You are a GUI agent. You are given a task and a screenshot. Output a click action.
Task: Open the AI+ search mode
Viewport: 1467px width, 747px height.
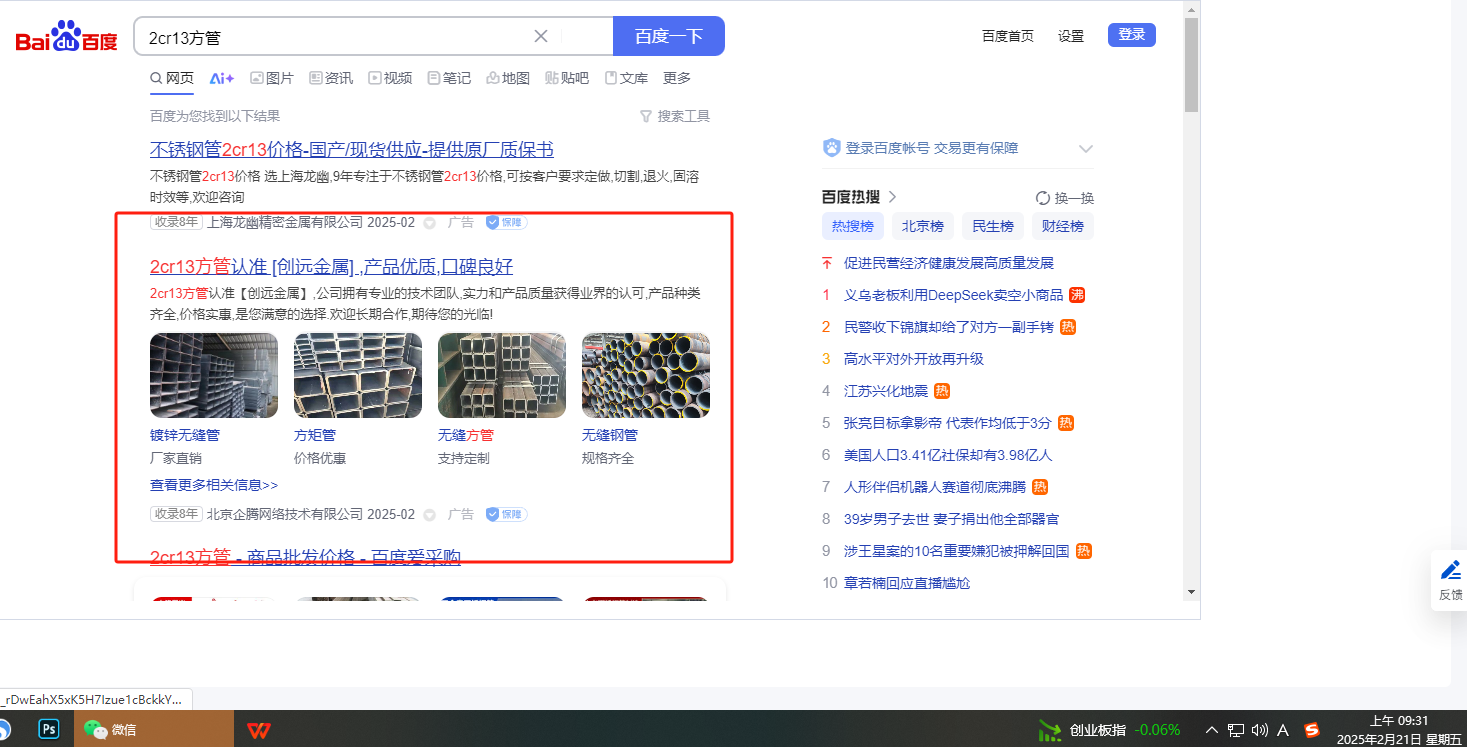[x=221, y=78]
